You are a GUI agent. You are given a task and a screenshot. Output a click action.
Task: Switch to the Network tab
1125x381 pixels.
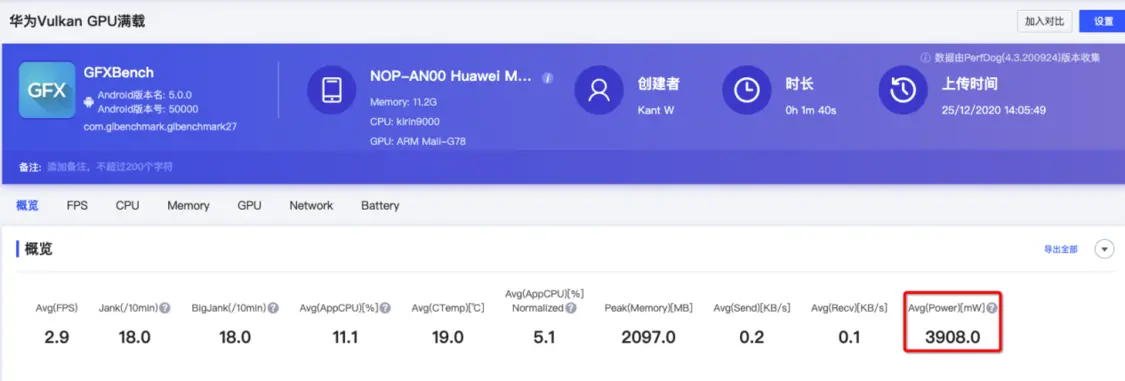coord(311,206)
